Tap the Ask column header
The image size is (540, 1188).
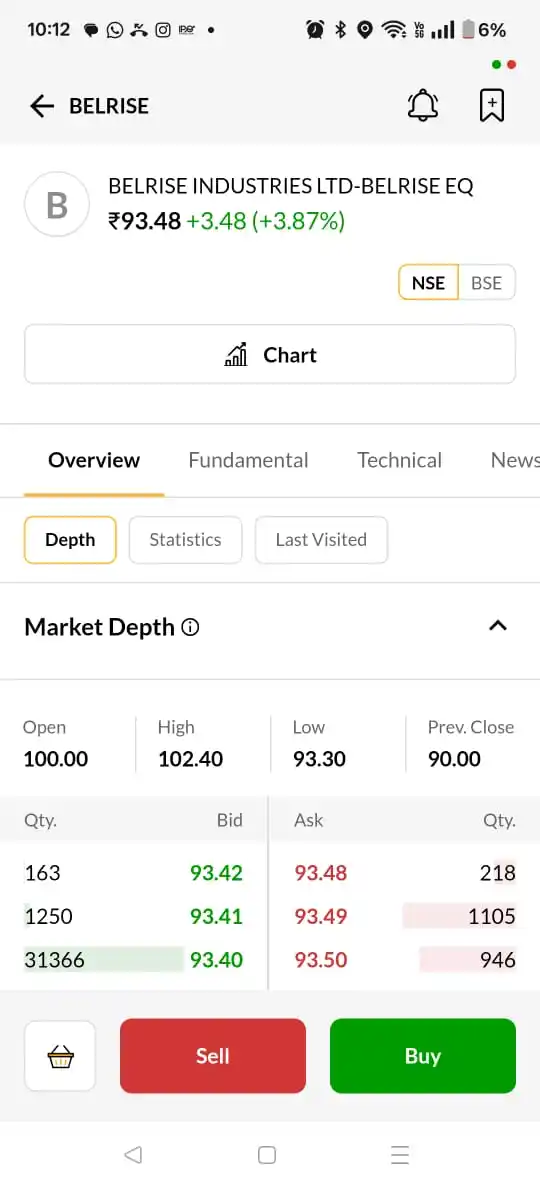tap(308, 820)
